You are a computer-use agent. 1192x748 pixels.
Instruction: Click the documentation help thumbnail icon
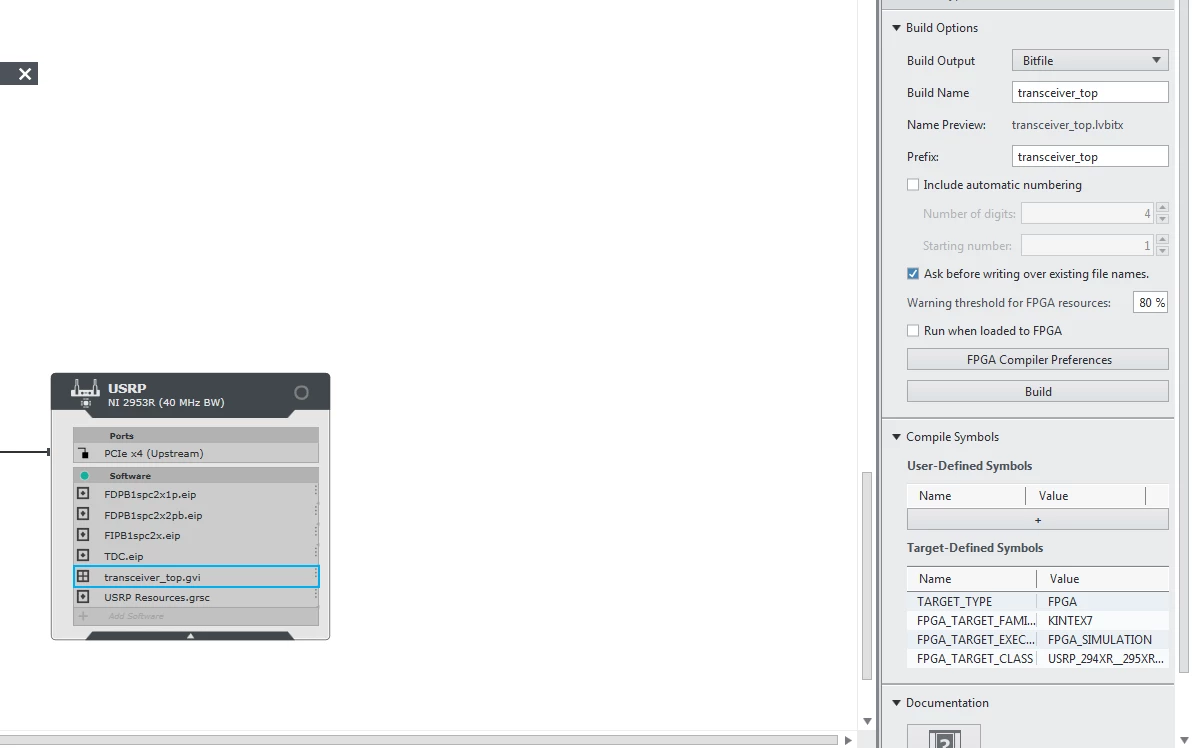[x=944, y=738]
